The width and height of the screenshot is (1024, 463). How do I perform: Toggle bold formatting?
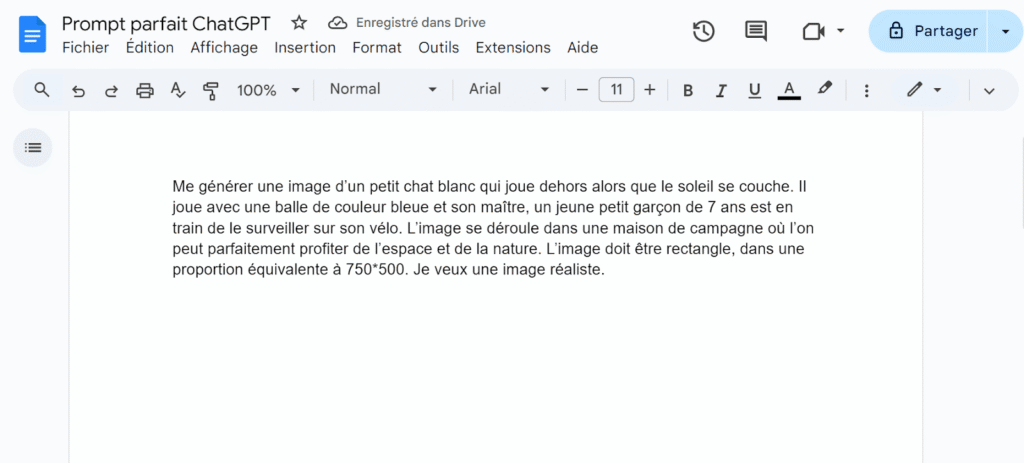(x=688, y=90)
